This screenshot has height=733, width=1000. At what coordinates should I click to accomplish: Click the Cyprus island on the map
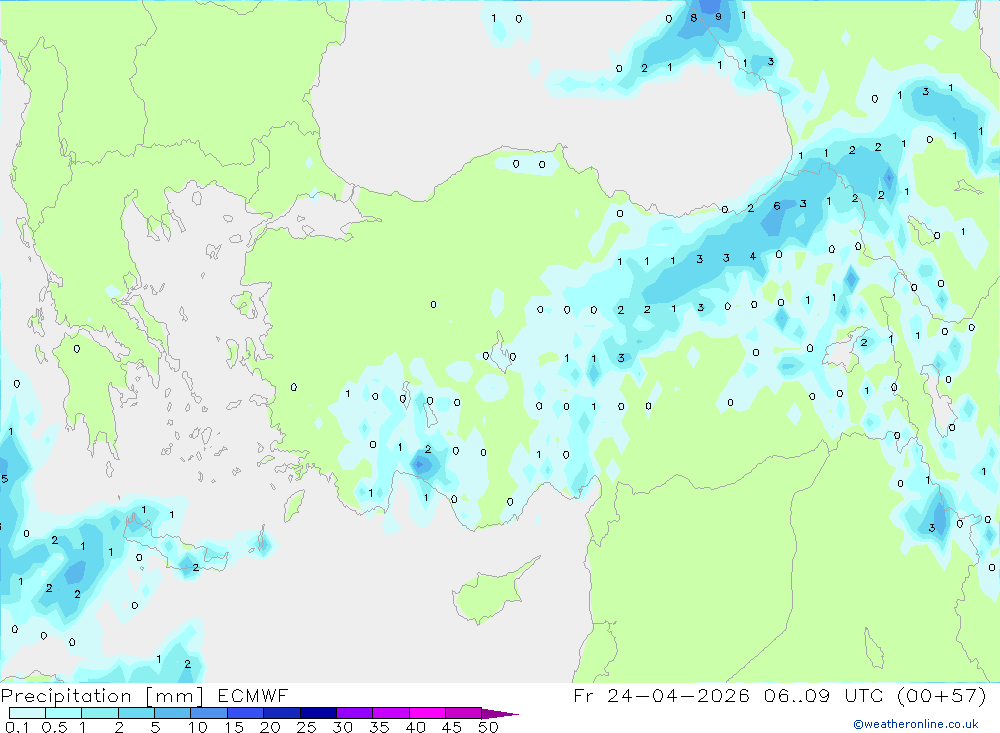(x=490, y=595)
